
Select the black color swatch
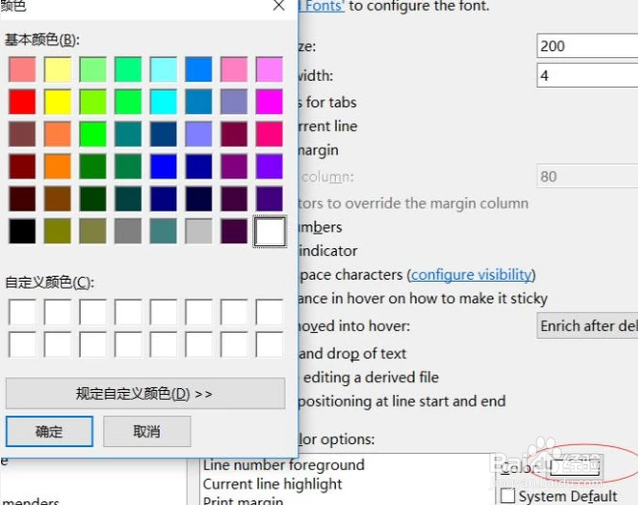(22, 231)
